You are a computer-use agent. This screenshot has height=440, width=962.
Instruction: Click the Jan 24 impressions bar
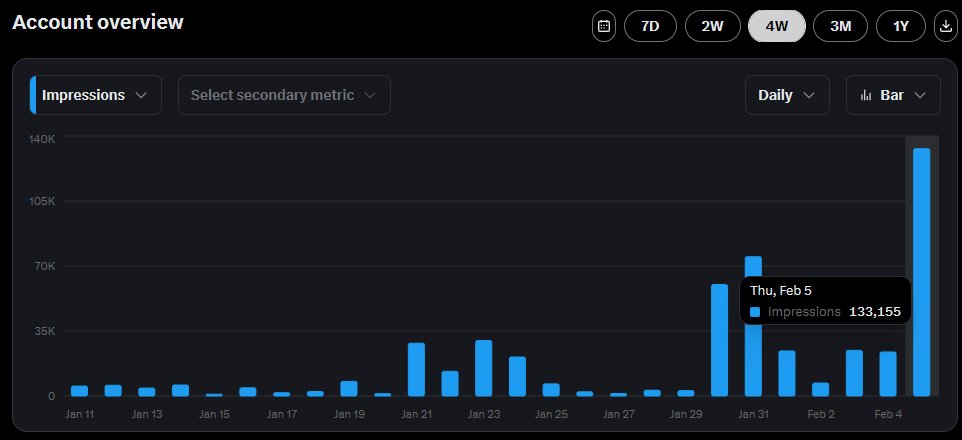pos(517,376)
